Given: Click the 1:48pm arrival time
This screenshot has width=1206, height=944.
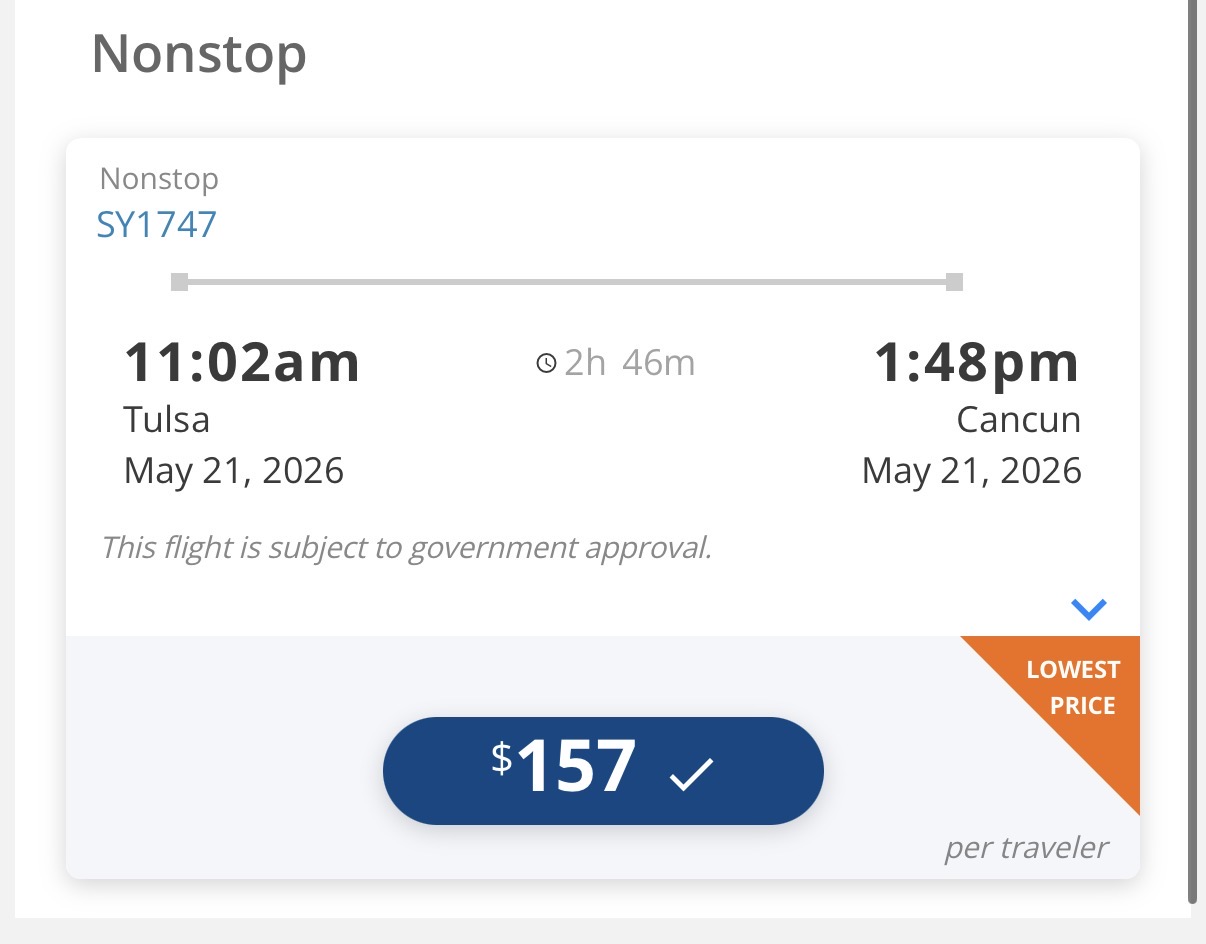Looking at the screenshot, I should [x=977, y=362].
